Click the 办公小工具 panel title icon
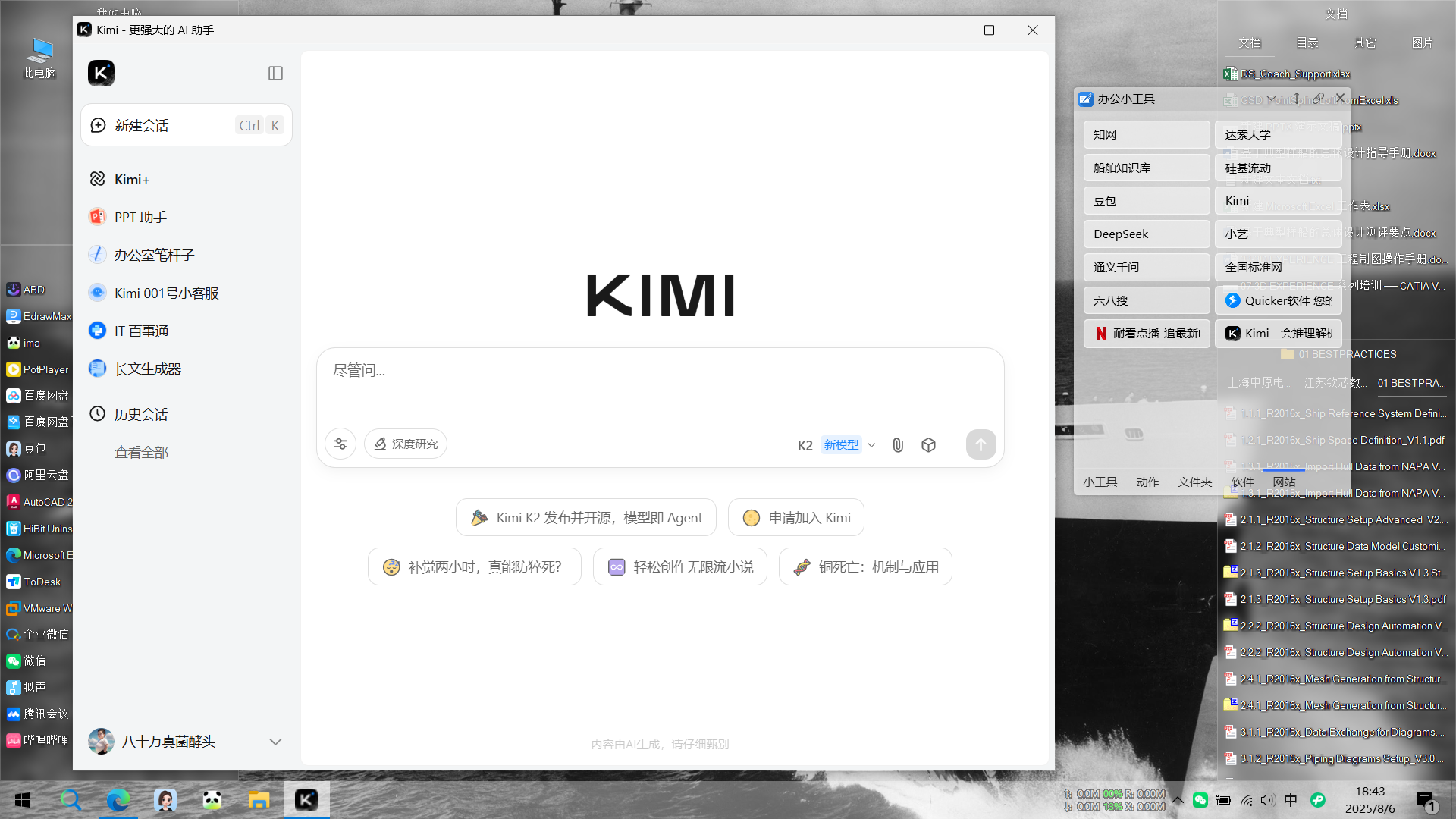This screenshot has height=819, width=1456. pos(1086,99)
